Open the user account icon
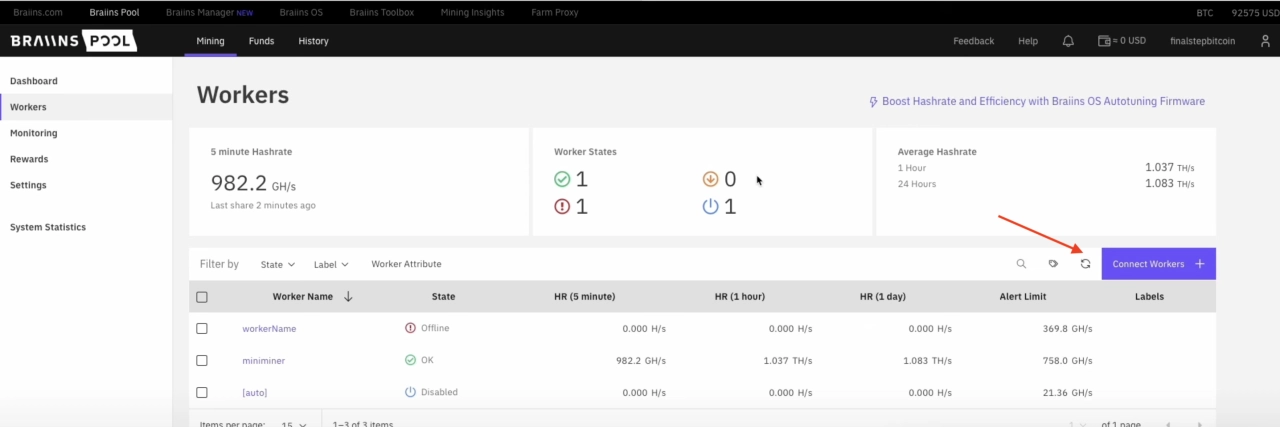Image resolution: width=1280 pixels, height=427 pixels. coord(1266,41)
